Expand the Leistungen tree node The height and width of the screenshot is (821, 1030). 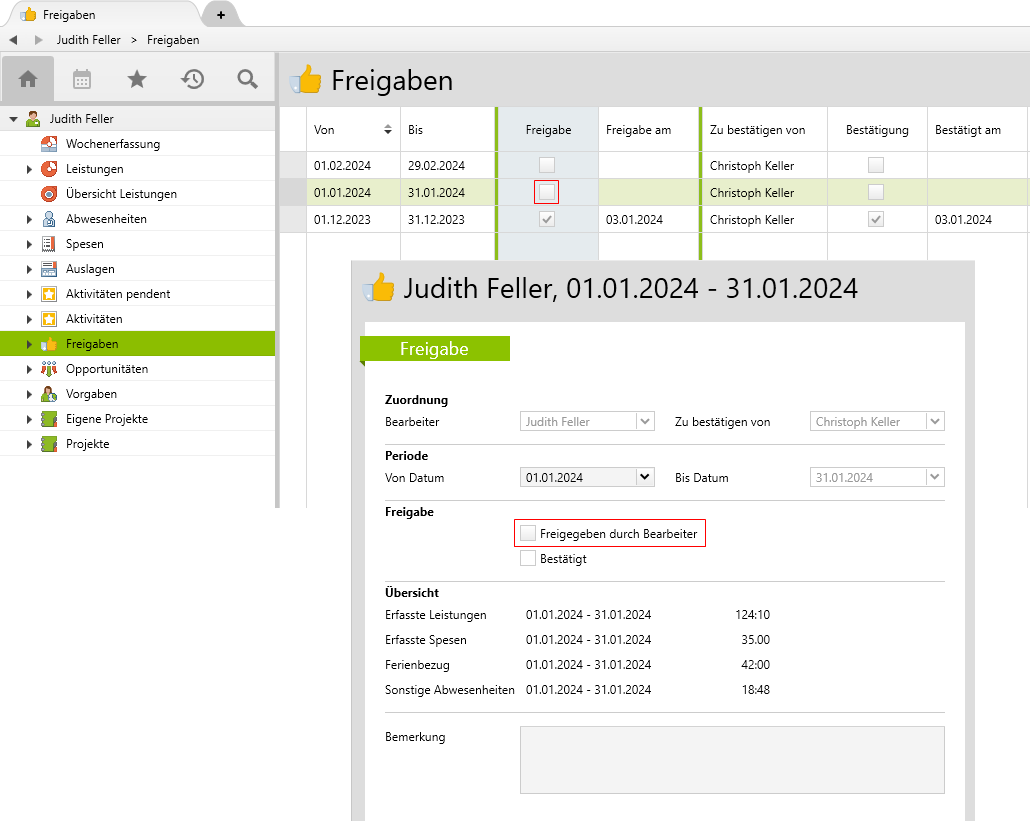(29, 169)
